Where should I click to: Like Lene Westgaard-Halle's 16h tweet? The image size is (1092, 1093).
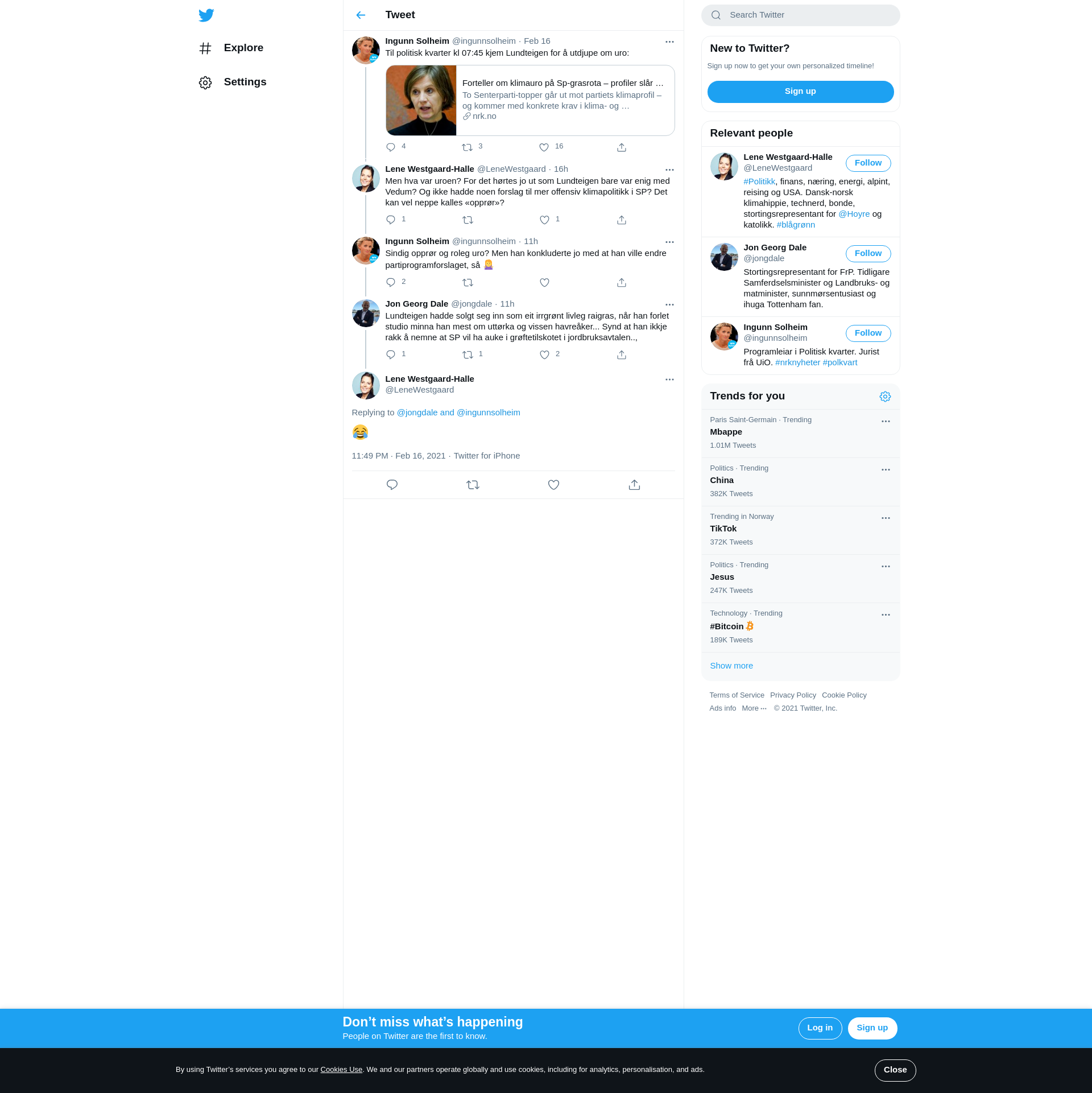(x=544, y=220)
